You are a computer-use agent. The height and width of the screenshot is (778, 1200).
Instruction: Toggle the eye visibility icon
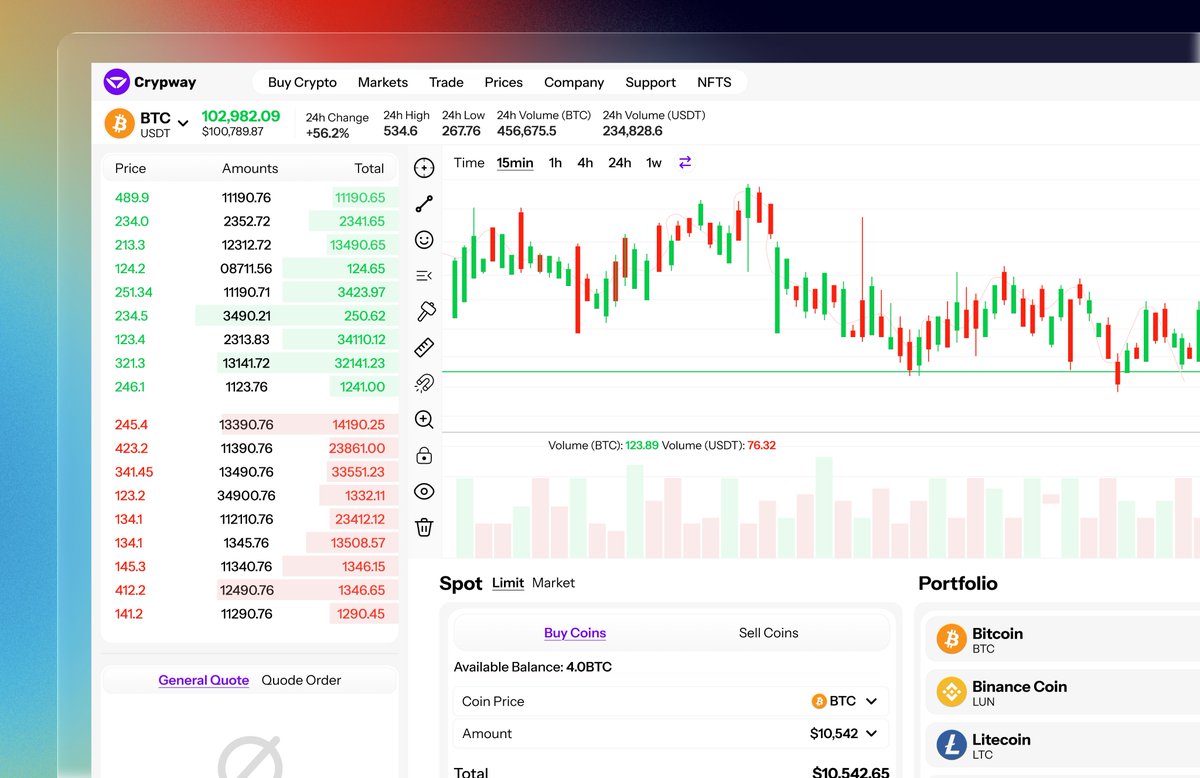pyautogui.click(x=424, y=491)
